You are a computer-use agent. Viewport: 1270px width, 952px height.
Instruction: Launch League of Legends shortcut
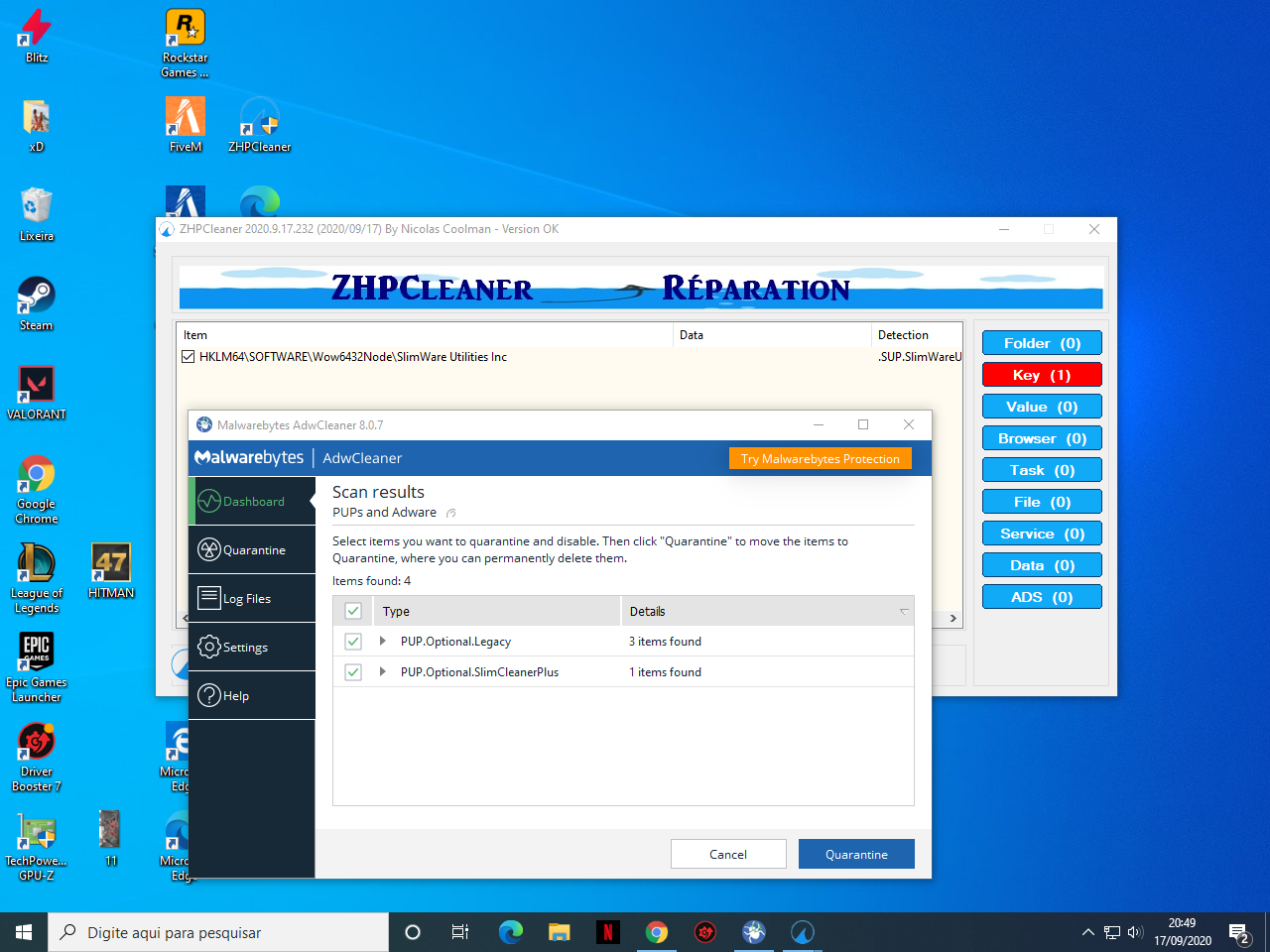(x=36, y=578)
